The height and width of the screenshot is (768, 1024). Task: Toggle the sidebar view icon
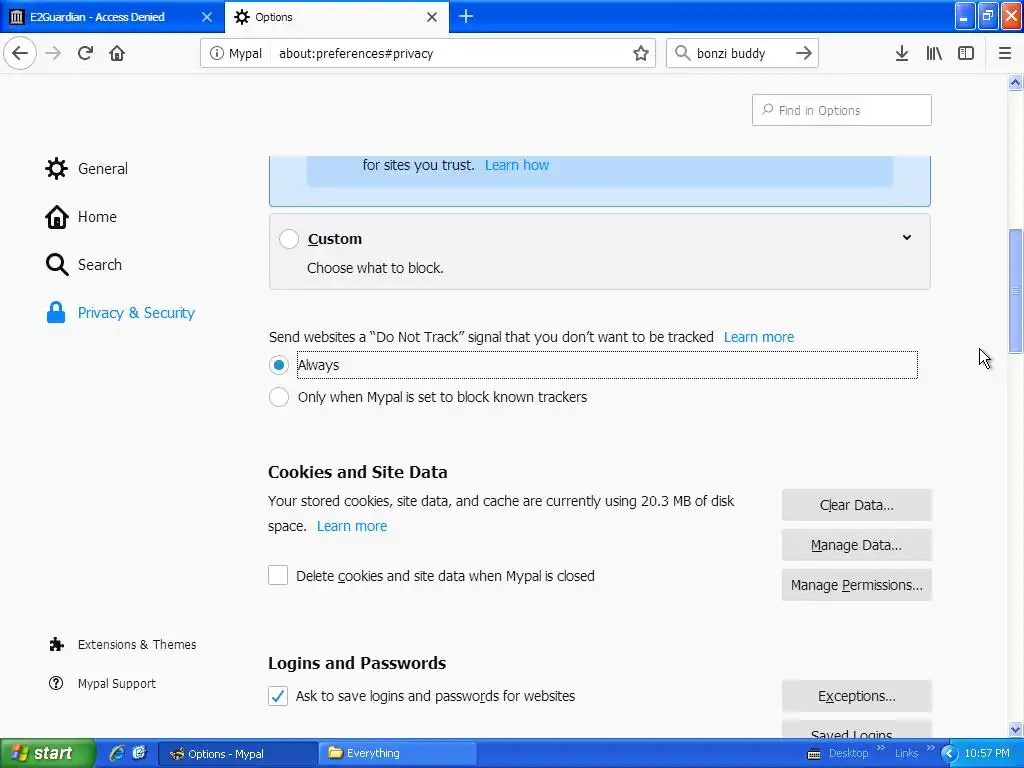(966, 54)
